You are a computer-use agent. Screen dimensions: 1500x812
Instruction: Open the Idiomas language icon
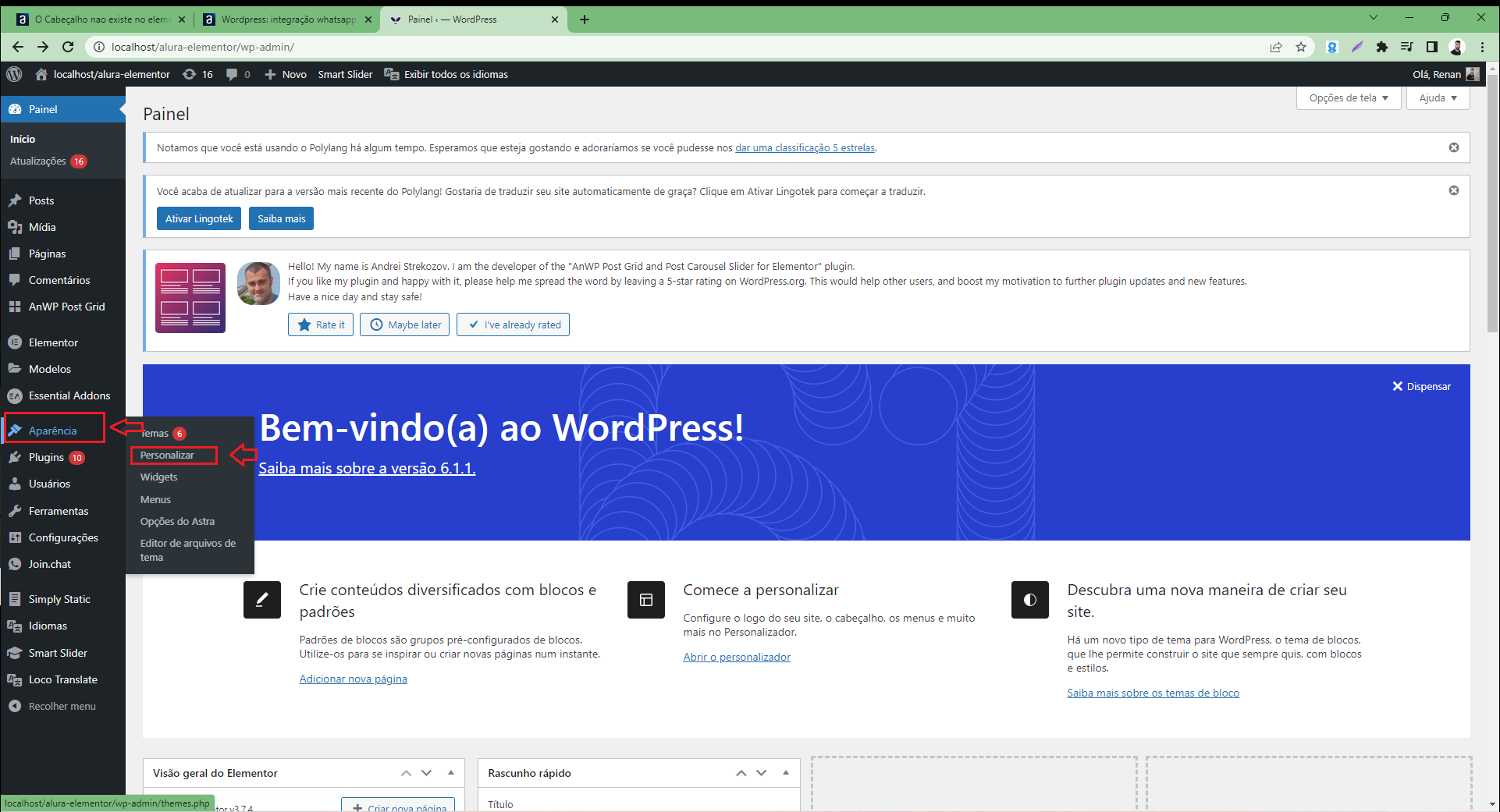click(15, 626)
